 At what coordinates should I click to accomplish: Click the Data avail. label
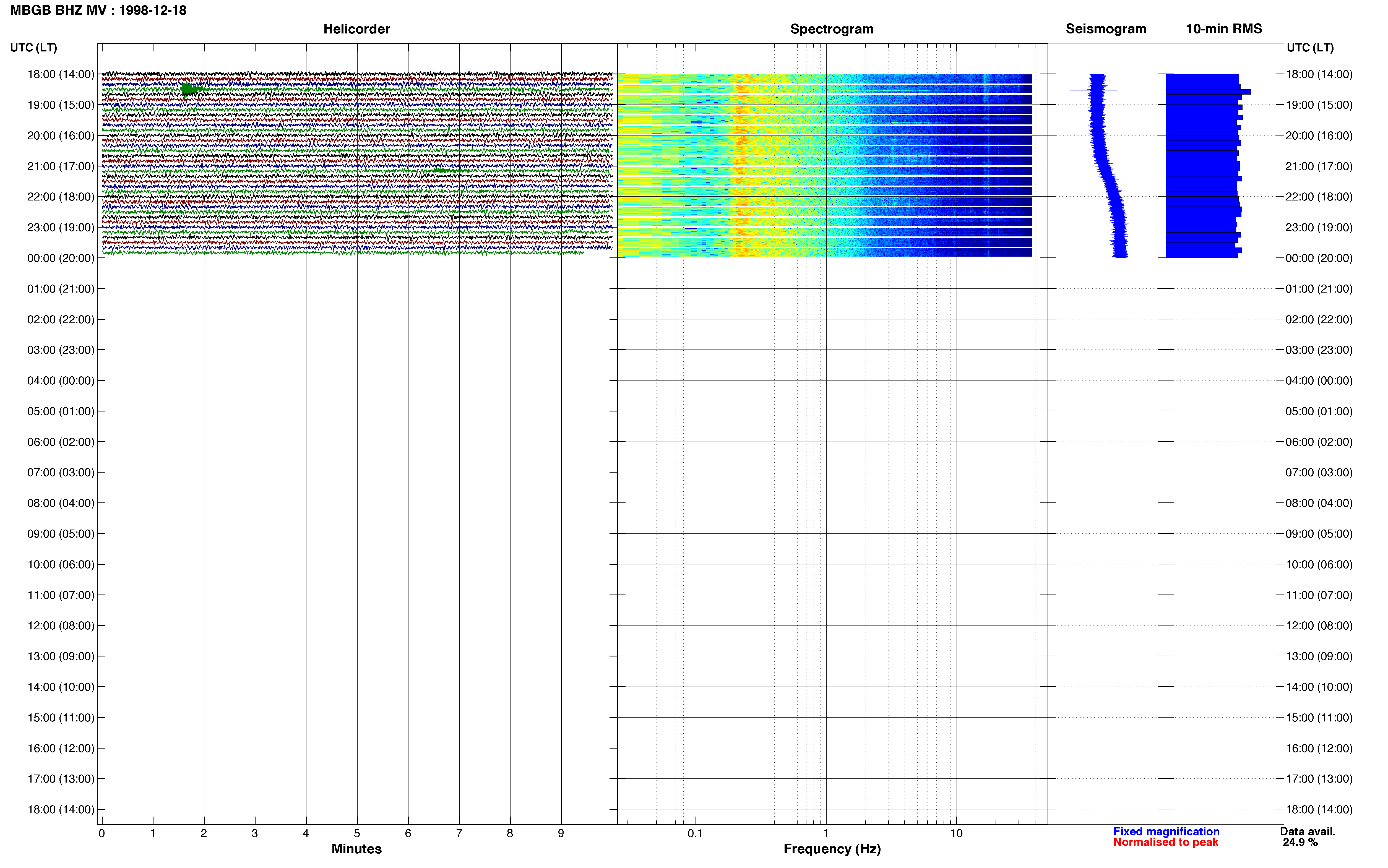point(1308,831)
